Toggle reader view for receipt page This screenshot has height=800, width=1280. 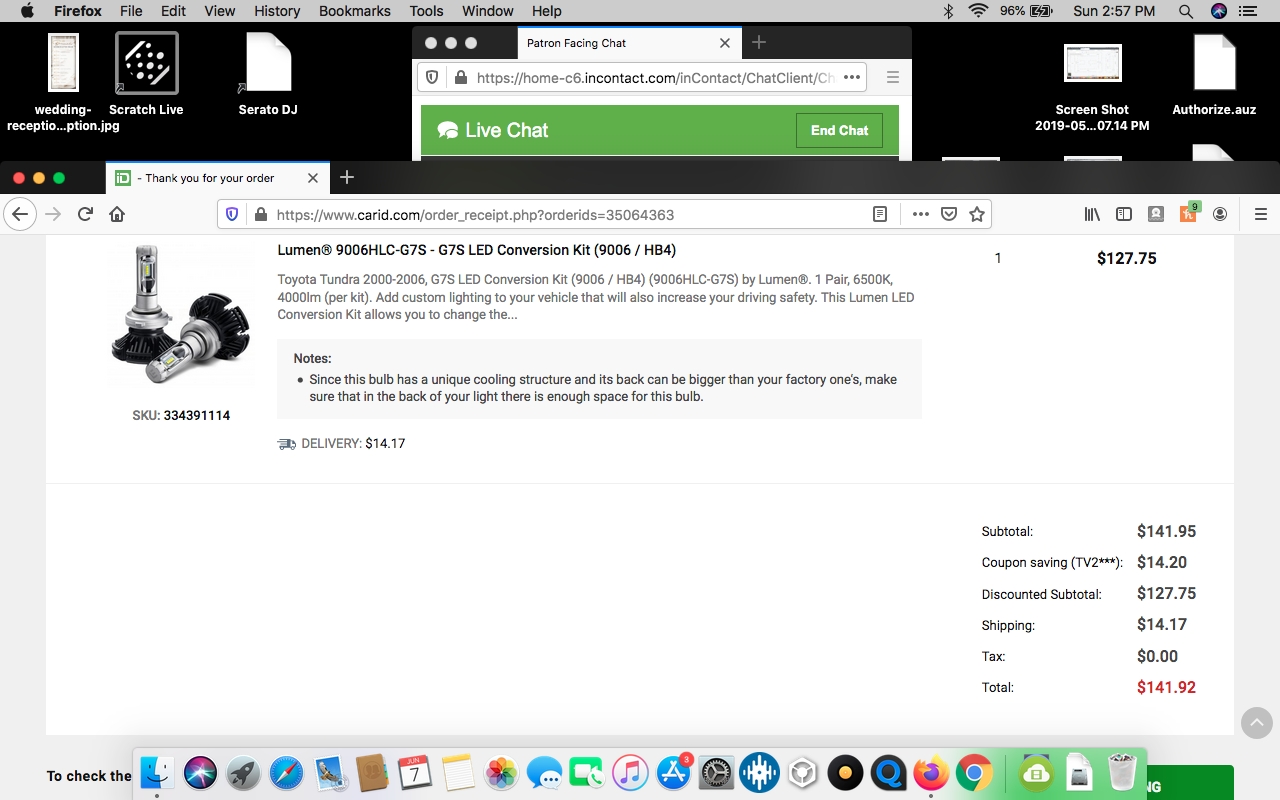click(880, 214)
